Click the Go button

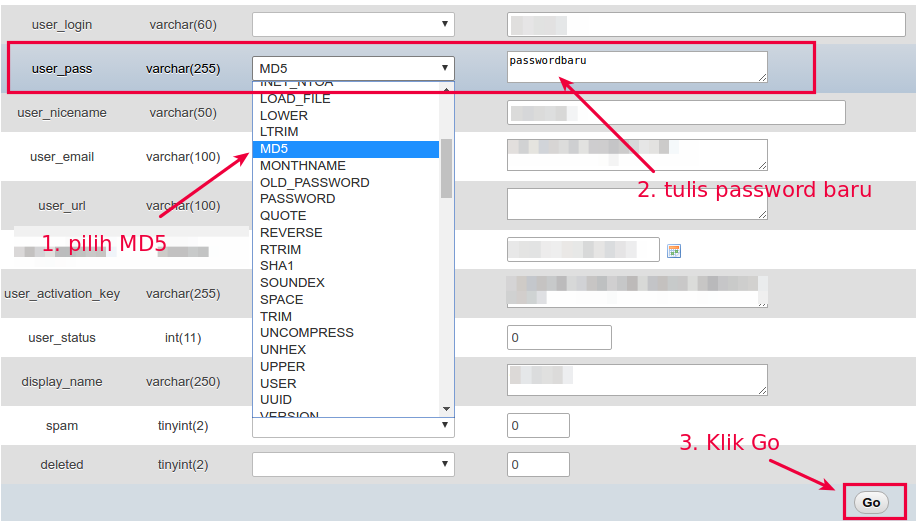[871, 502]
